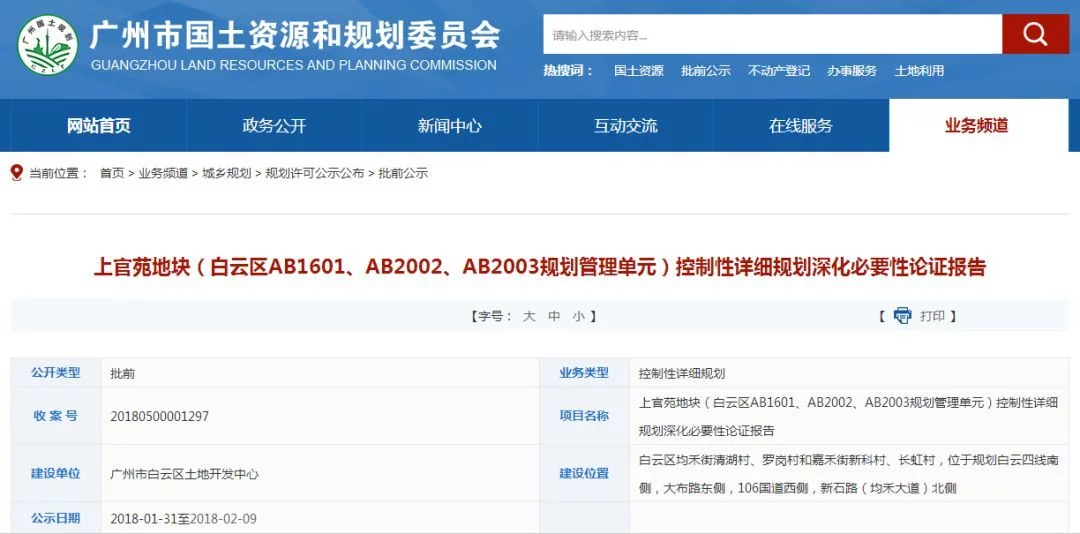This screenshot has width=1080, height=534.
Task: Go to 业务频道 in breadcrumb
Action: click(163, 174)
